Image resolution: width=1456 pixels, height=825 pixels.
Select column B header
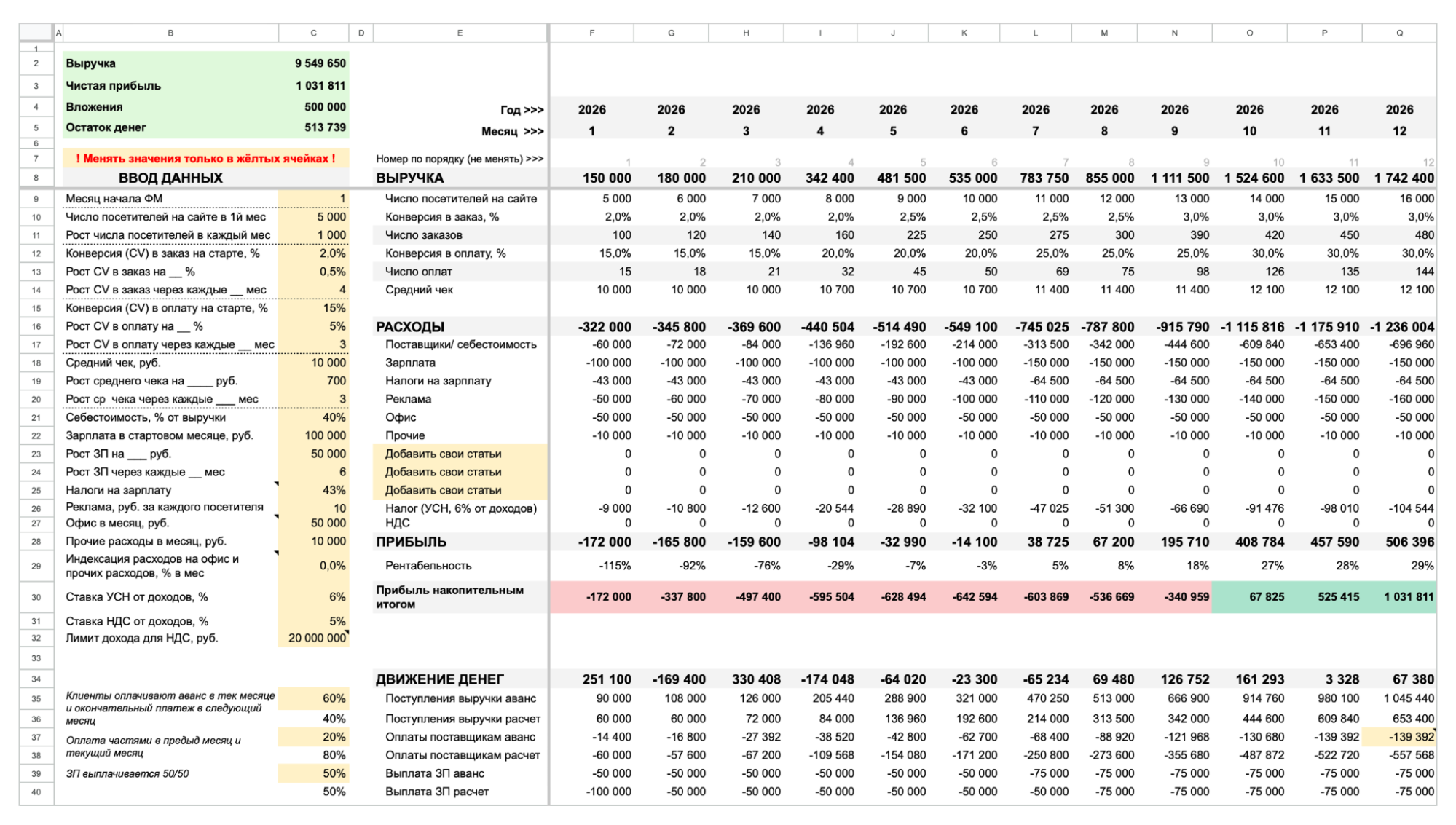pyautogui.click(x=170, y=33)
